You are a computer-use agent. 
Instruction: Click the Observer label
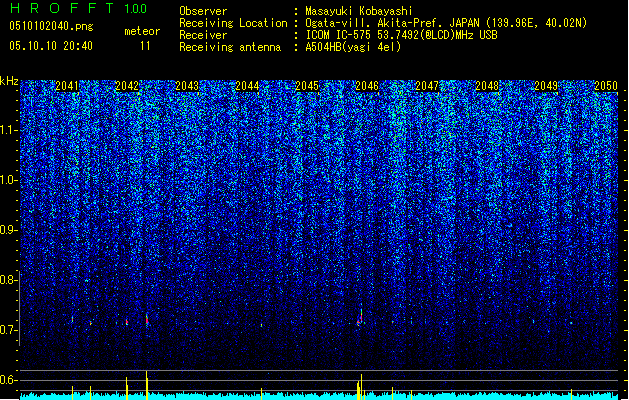point(203,11)
